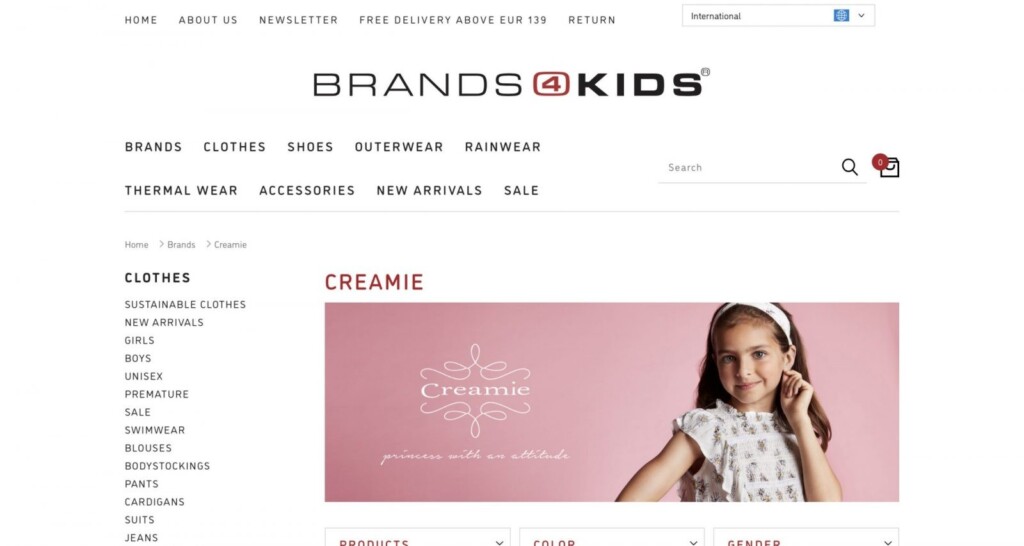Select Cardigans in the sidebar list
This screenshot has height=546, width=1024.
tap(155, 502)
